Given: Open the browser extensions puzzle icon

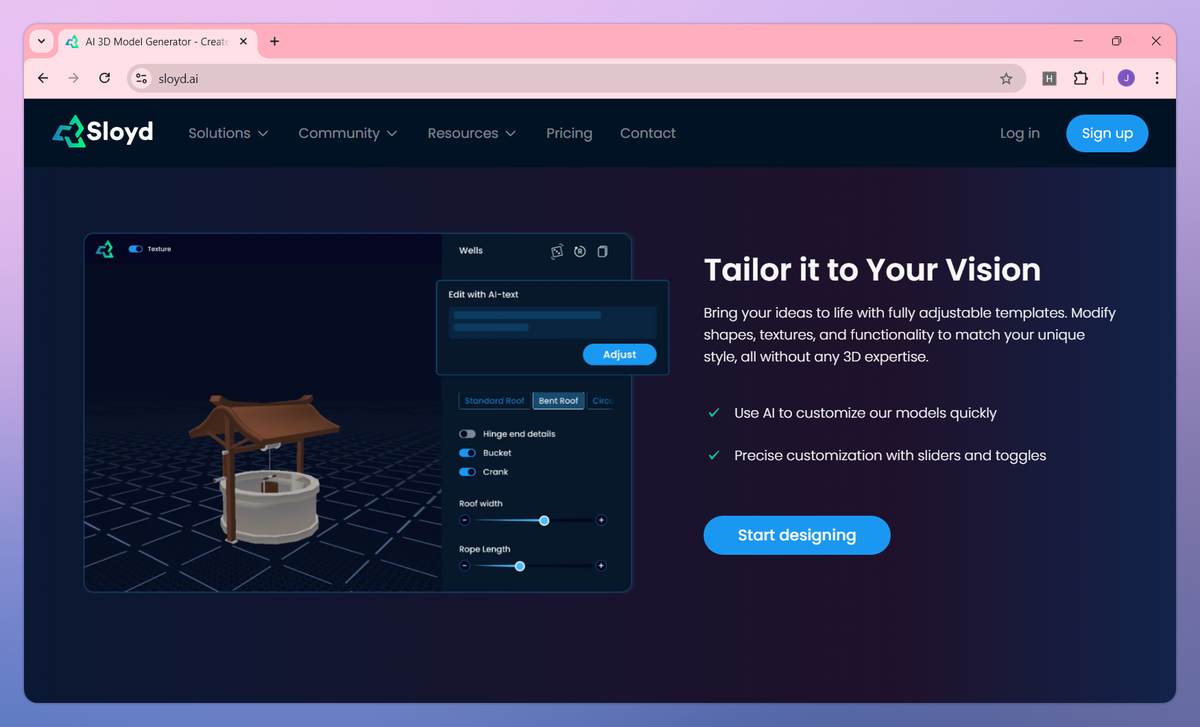Looking at the screenshot, I should 1080,78.
